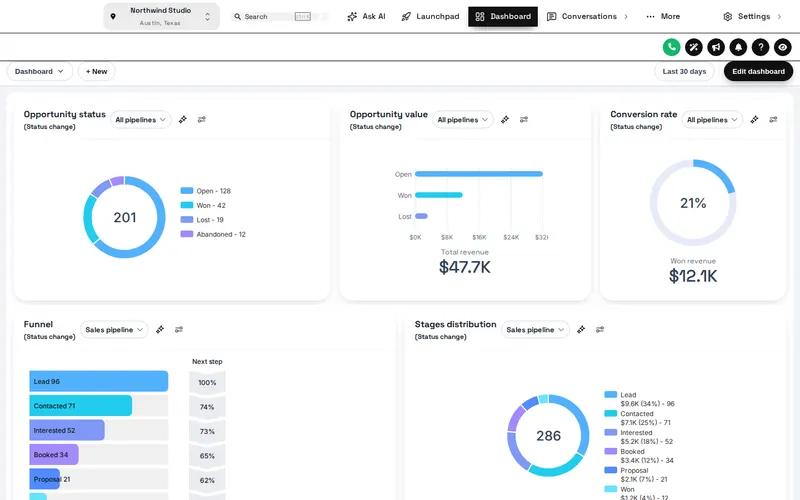Viewport: 800px width, 500px height.
Task: Click AI sparkle icon on Conversion rate widget
Action: pos(754,119)
